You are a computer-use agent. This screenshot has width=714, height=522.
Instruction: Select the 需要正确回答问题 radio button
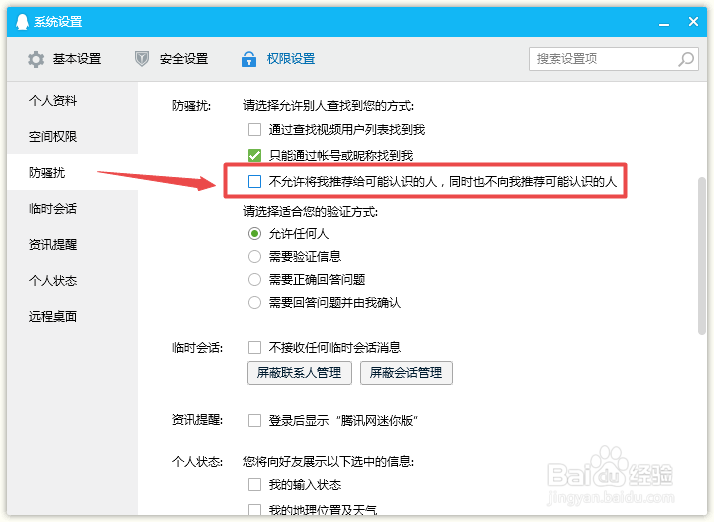click(254, 279)
